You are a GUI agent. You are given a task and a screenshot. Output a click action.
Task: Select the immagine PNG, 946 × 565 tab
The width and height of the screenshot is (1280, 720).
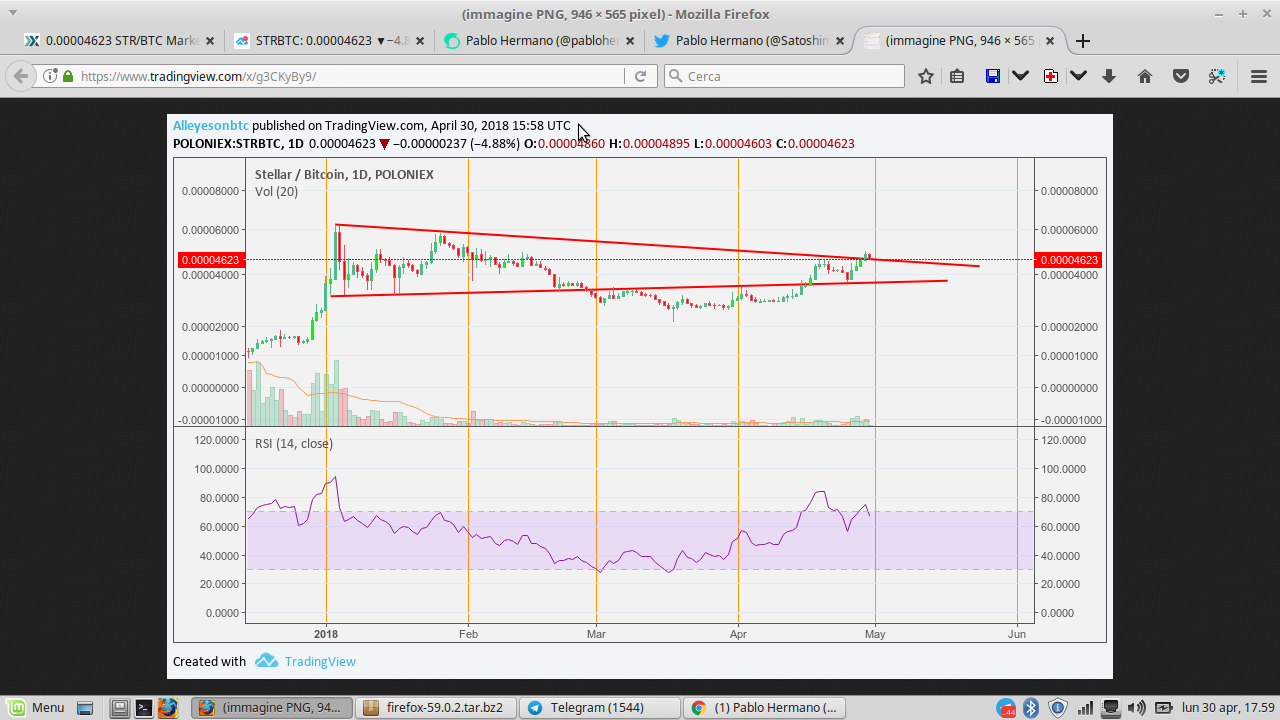pos(960,41)
